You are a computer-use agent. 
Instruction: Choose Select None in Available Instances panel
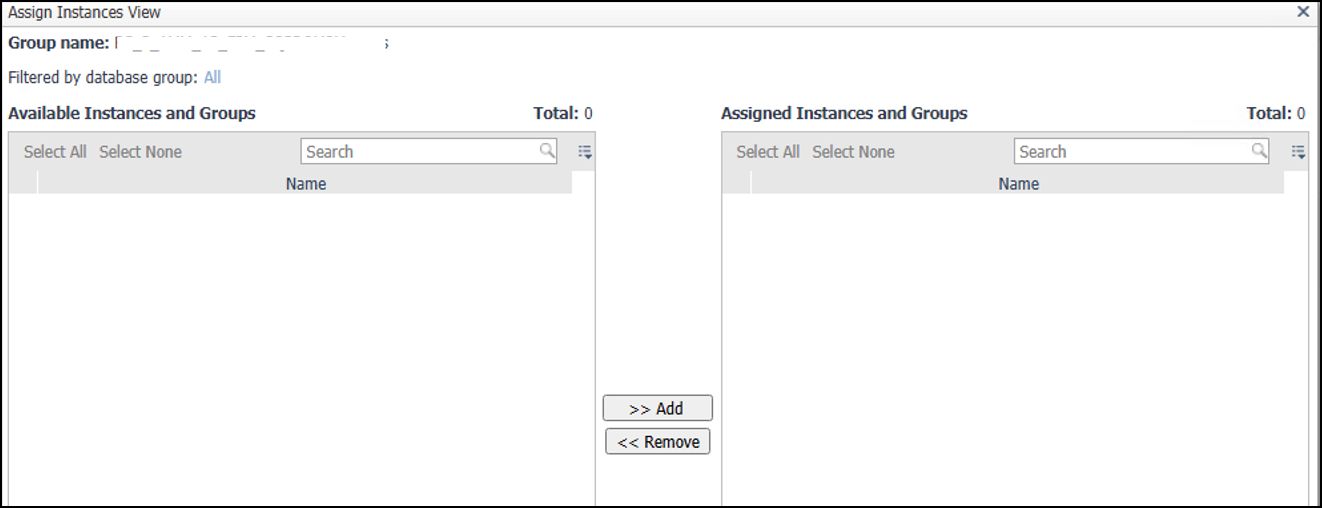point(140,152)
